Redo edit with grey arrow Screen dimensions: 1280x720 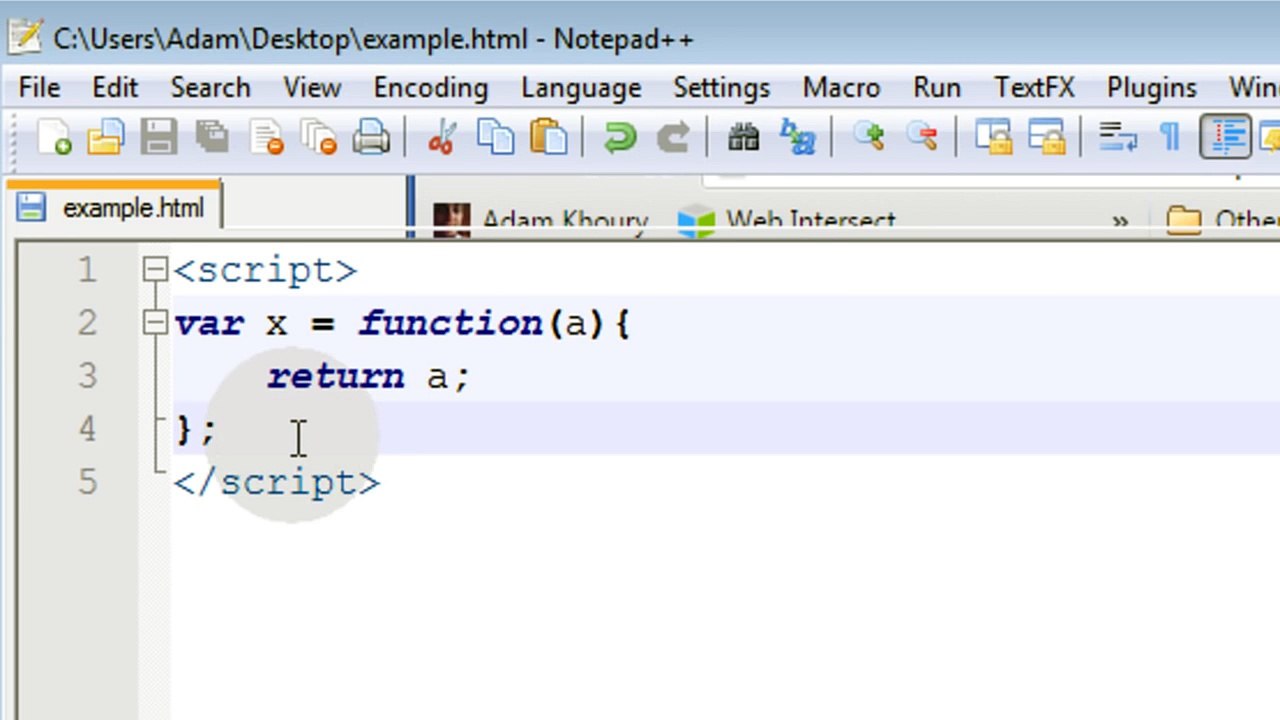tap(673, 137)
